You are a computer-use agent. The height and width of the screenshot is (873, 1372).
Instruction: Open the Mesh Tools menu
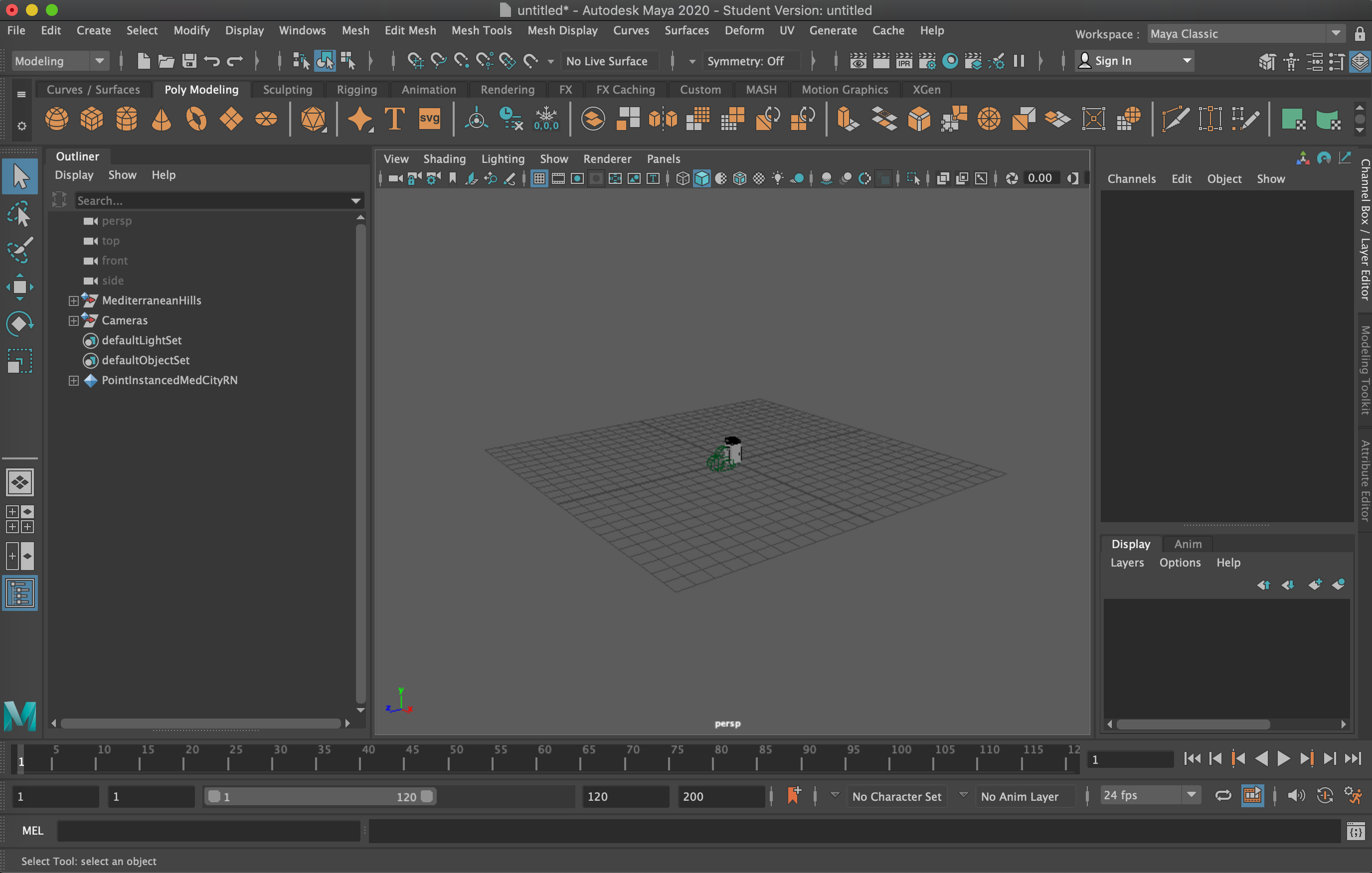[x=482, y=30]
